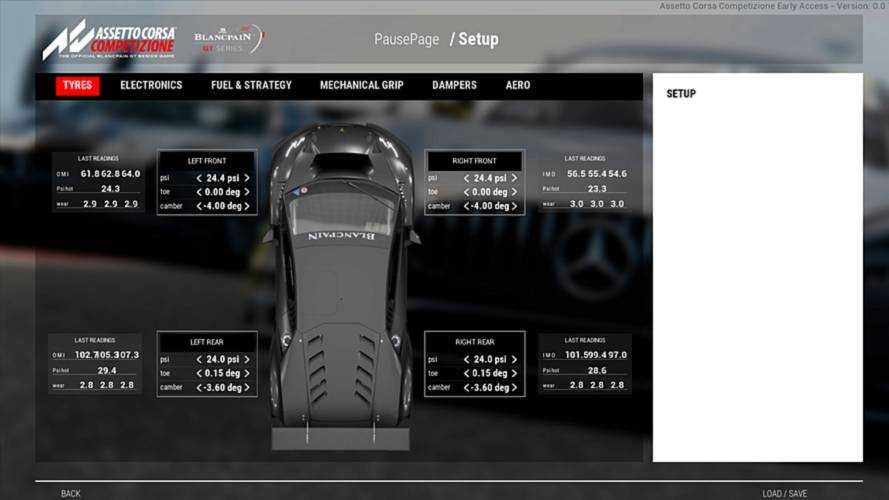This screenshot has width=889, height=500.
Task: Open the Mechanical Grip tab
Action: 362,86
